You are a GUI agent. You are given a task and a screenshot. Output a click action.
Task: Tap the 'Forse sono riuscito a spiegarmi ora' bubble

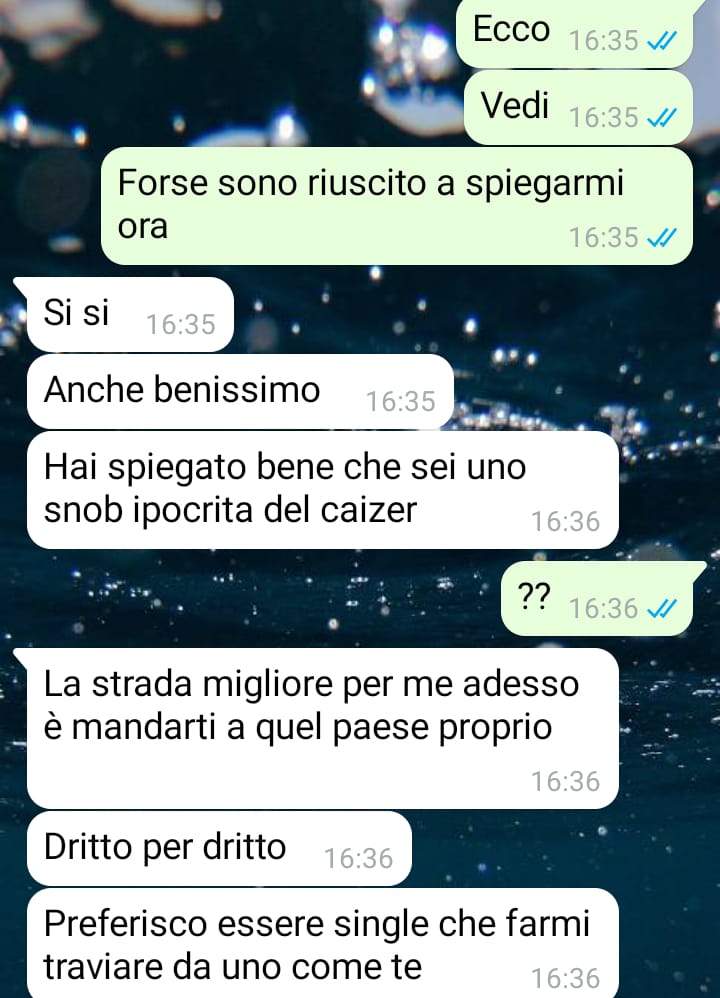[x=397, y=206]
